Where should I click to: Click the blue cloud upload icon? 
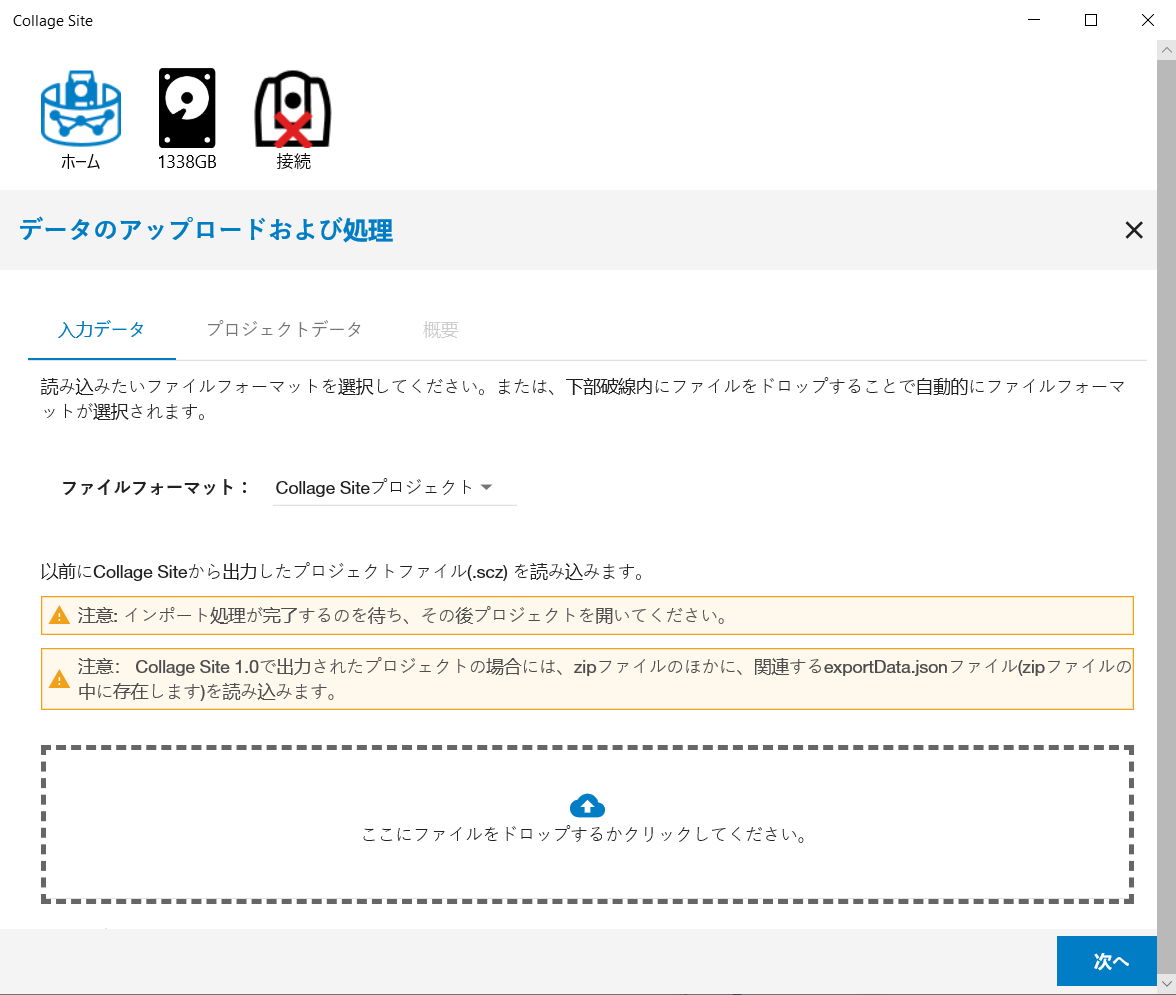[587, 805]
